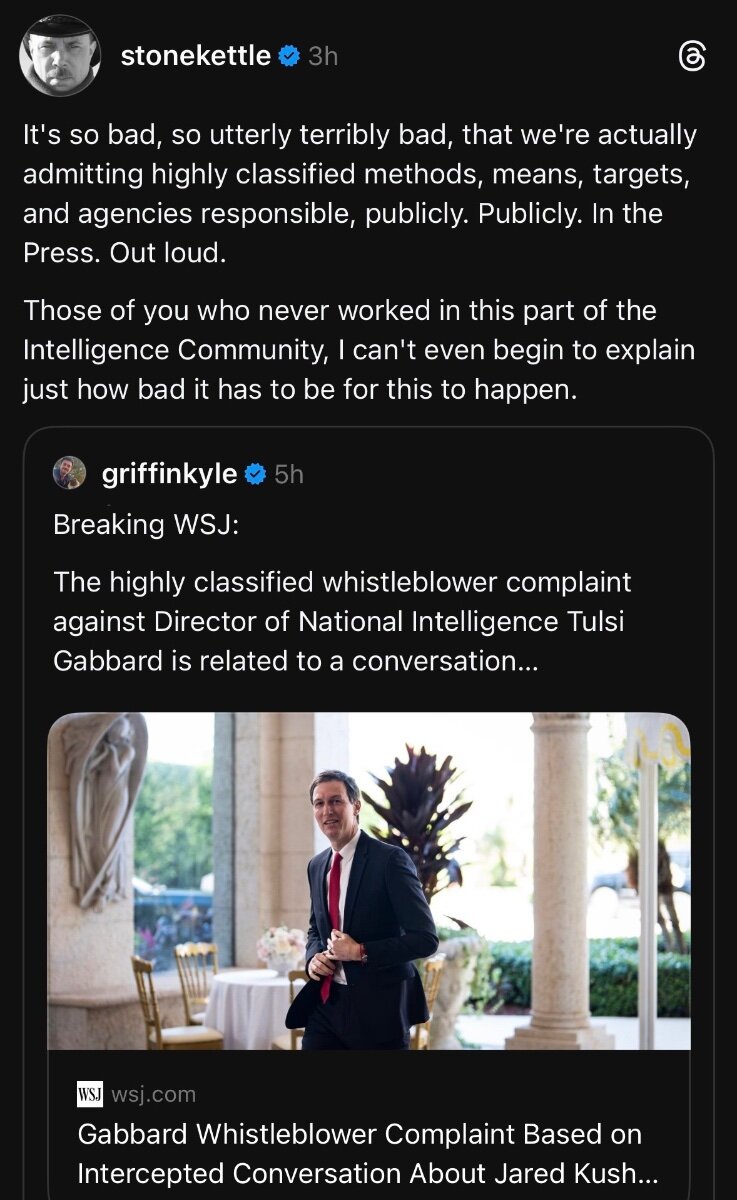
Task: Open stonekettle's profile picture
Action: point(60,56)
